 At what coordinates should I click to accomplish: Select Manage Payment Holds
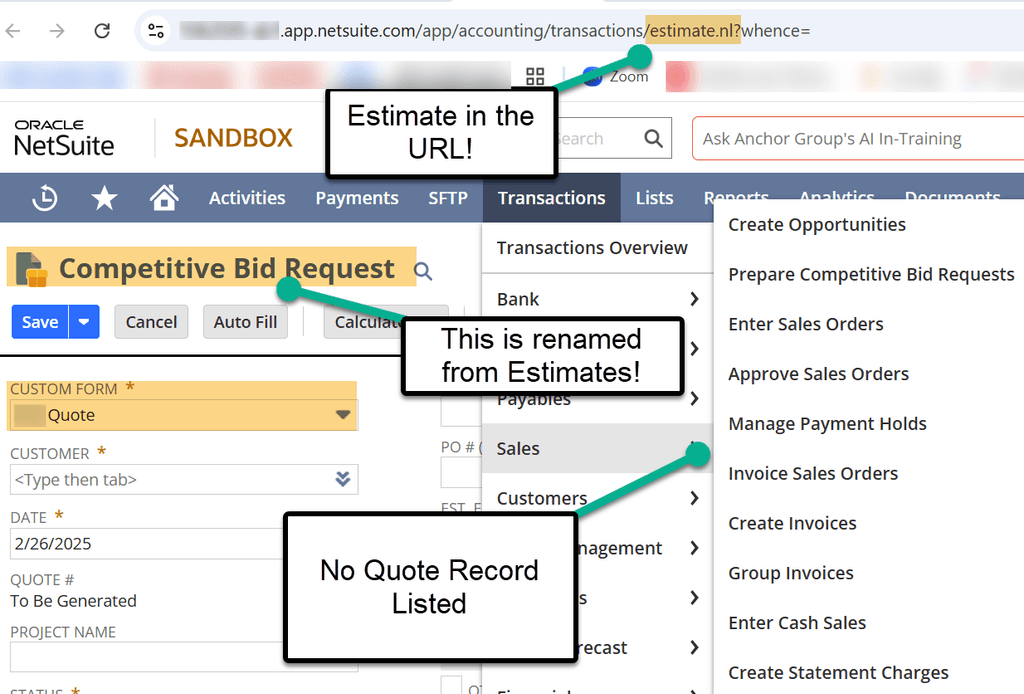pos(827,424)
